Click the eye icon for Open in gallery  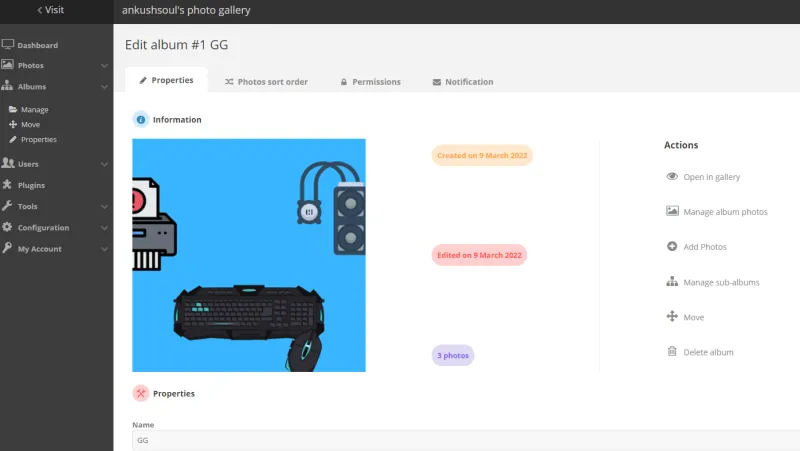672,177
